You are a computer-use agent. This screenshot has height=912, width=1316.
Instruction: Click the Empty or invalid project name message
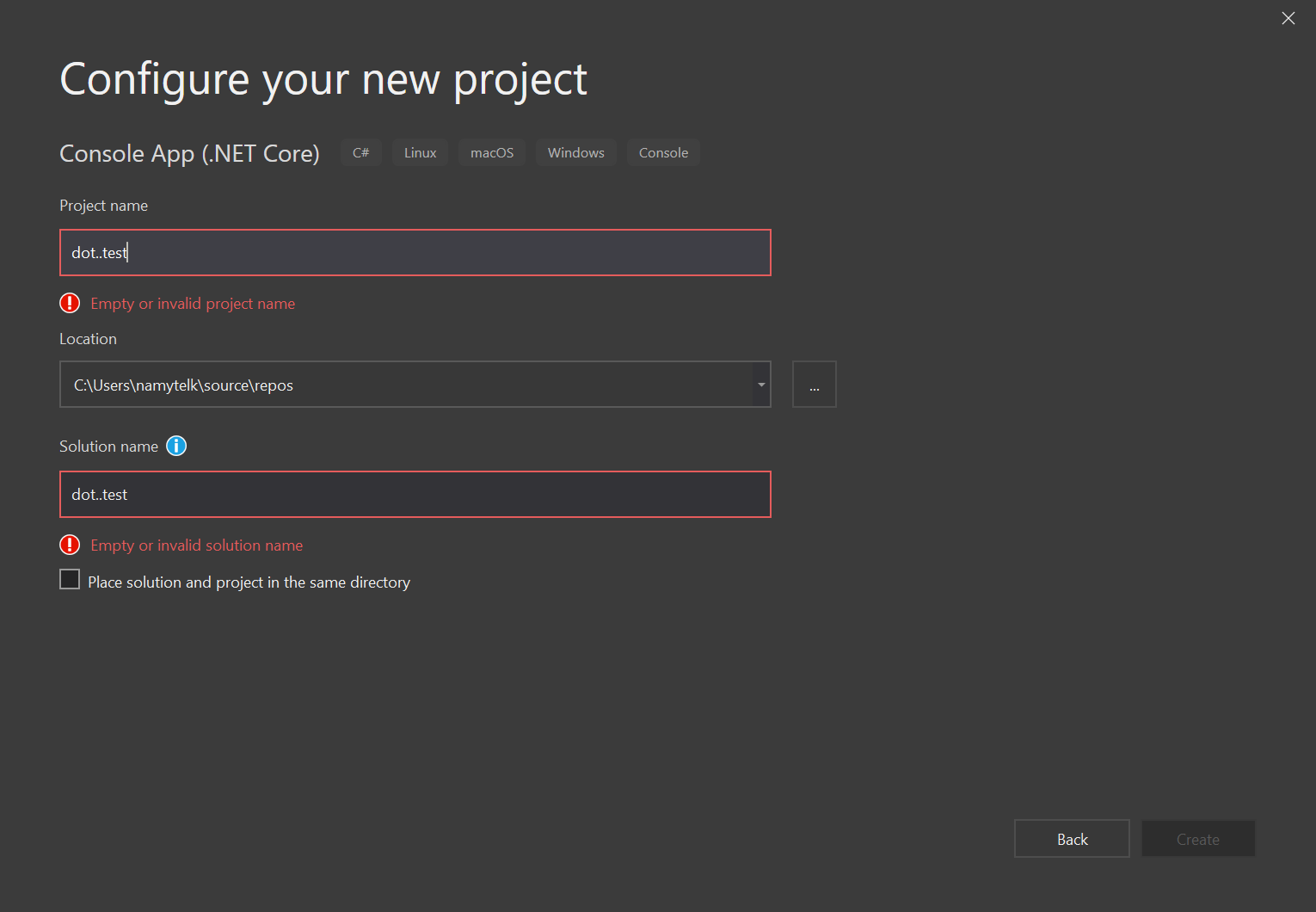[x=193, y=303]
